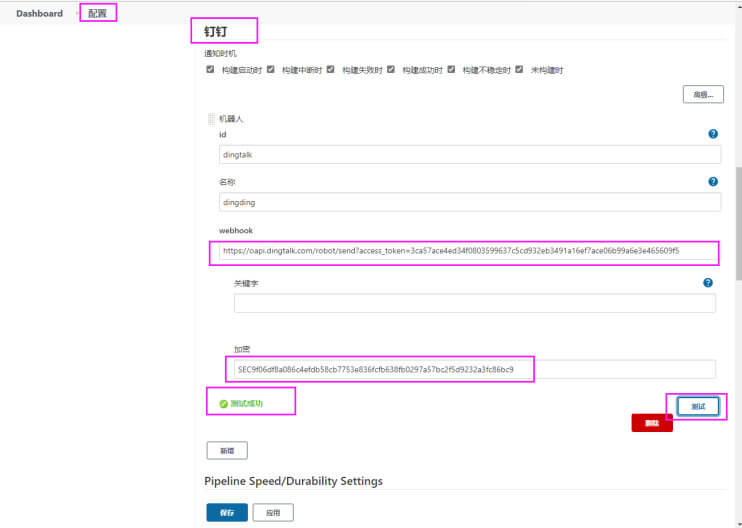Uncheck the 构建成功时 checkbox

coord(391,70)
